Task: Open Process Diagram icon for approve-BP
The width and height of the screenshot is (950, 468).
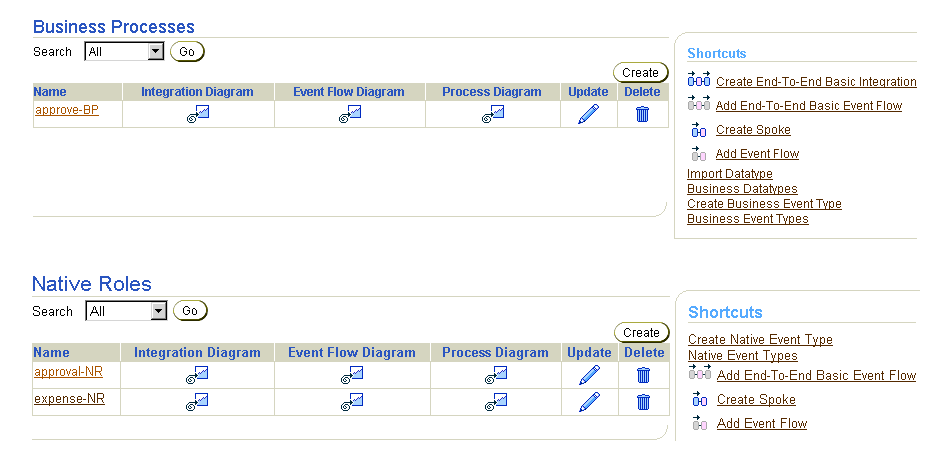Action: pyautogui.click(x=493, y=114)
